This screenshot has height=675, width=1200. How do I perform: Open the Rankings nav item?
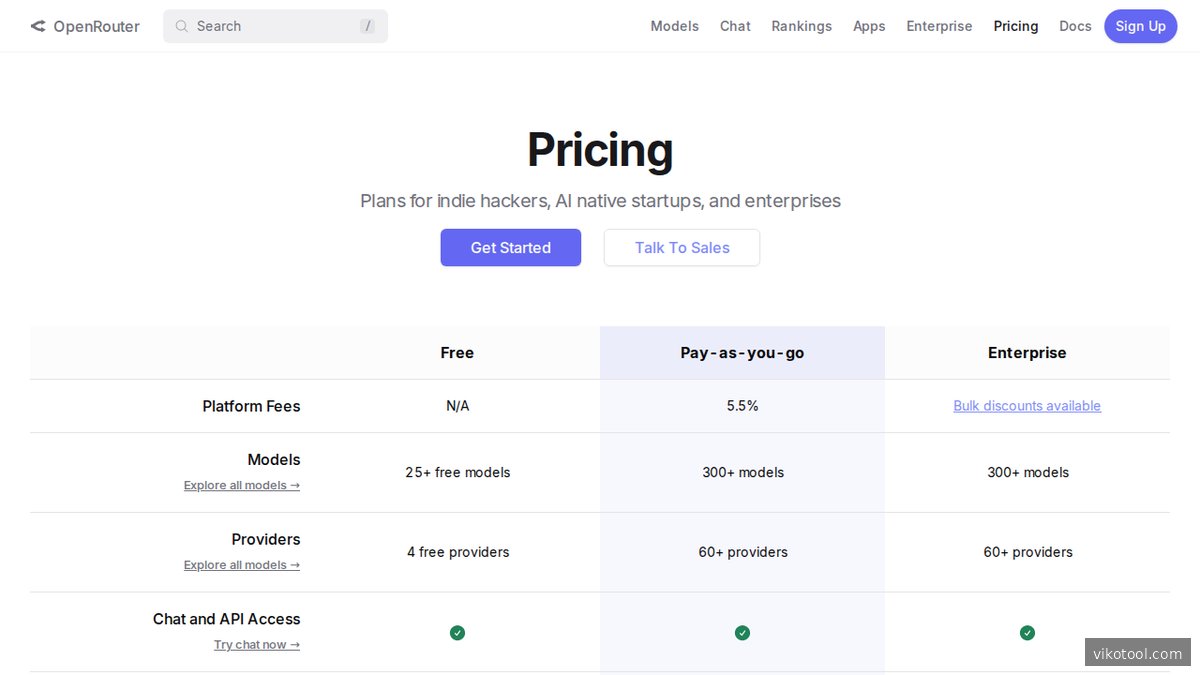[801, 26]
